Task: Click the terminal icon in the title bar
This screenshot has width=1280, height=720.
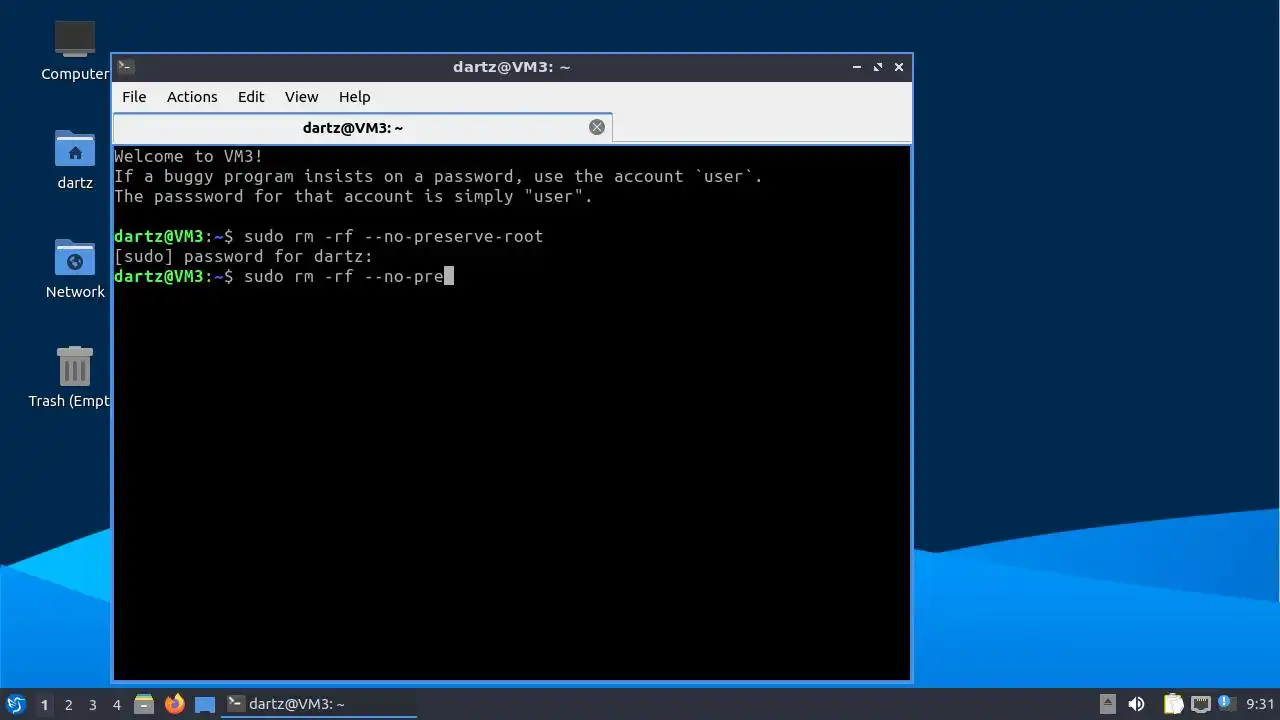Action: (x=125, y=67)
